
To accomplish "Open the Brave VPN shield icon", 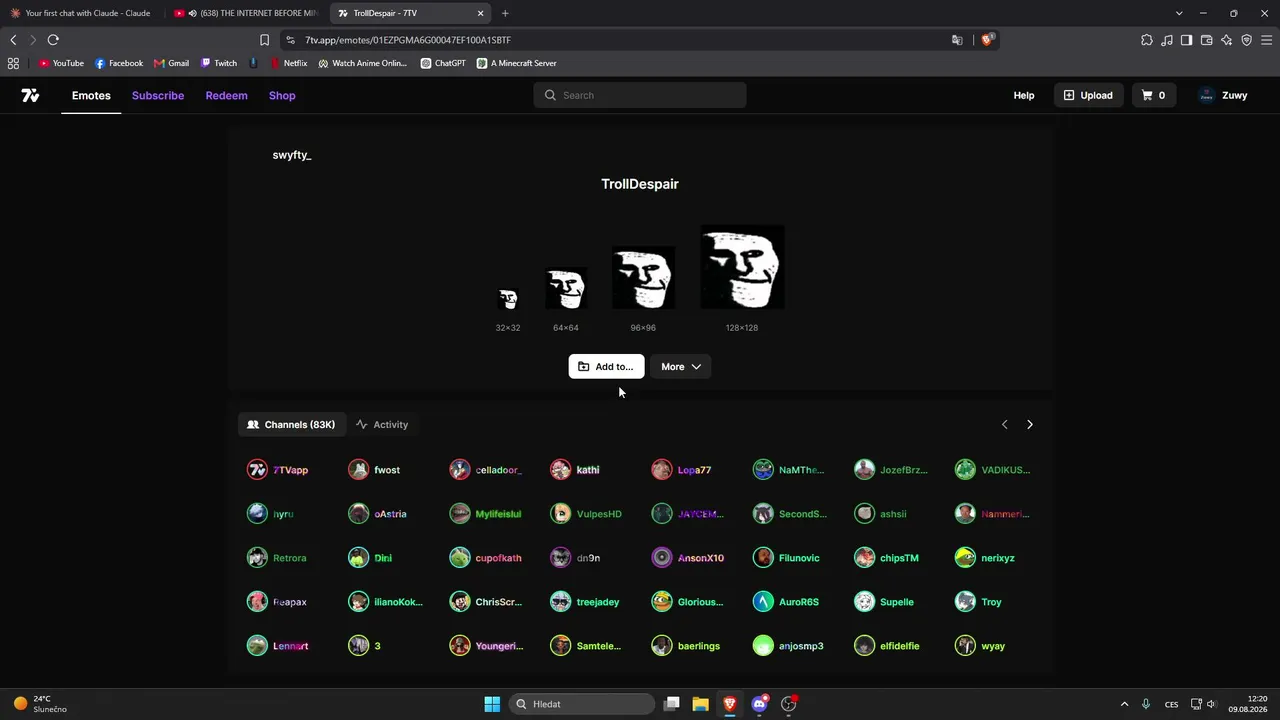I will 1246,40.
